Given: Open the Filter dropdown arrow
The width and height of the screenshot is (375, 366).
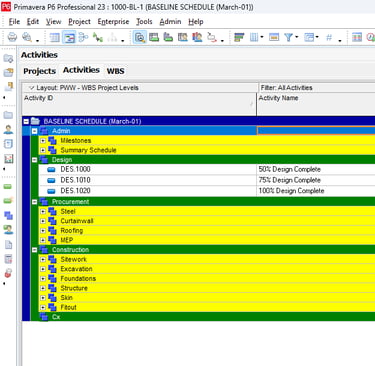Looking at the screenshot, I should point(296,37).
